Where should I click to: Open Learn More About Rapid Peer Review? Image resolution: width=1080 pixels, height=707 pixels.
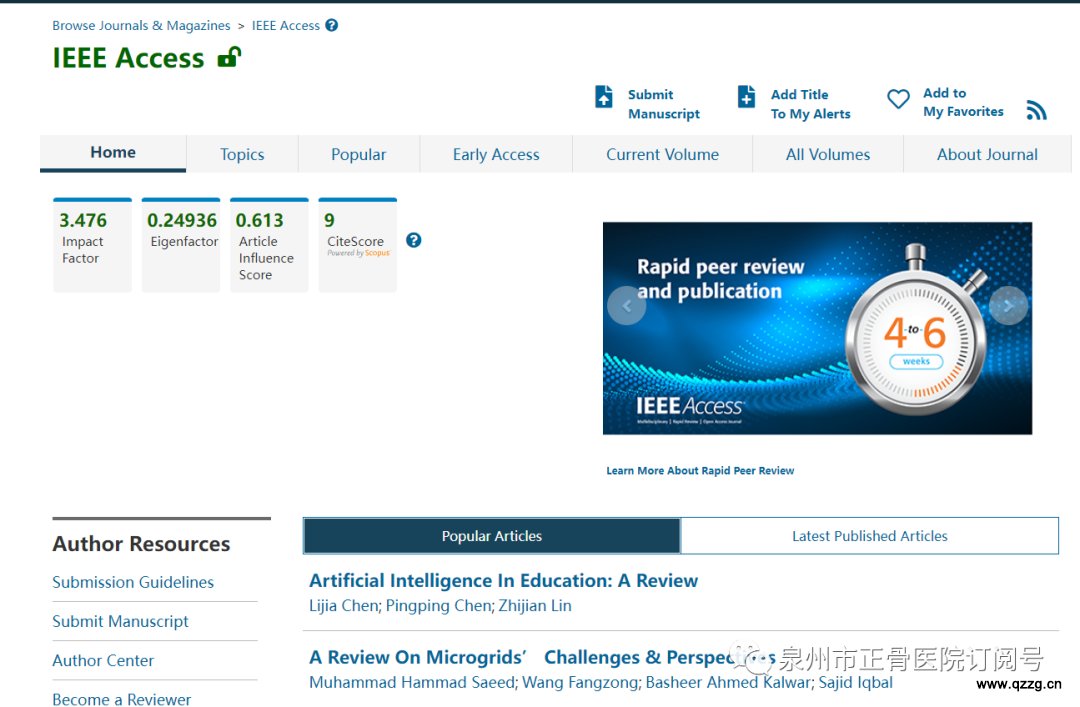coord(700,471)
